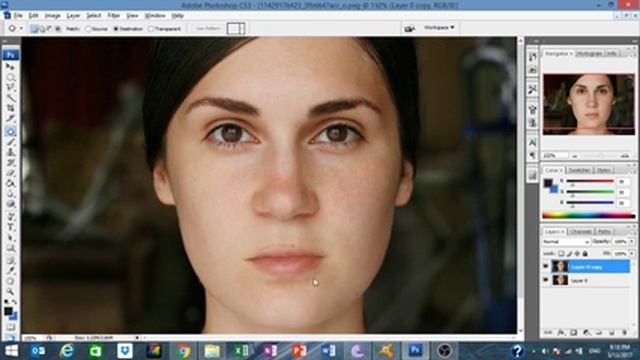The image size is (640, 360).
Task: Click Navigator zoom out button
Action: pos(575,156)
